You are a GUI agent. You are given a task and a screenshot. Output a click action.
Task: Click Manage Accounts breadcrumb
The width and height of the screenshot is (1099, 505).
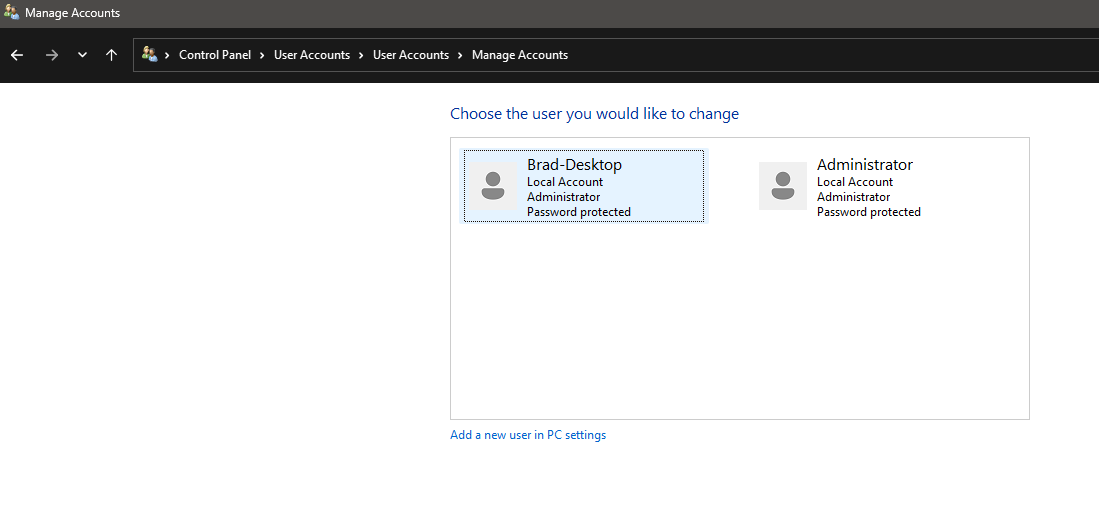pos(520,55)
